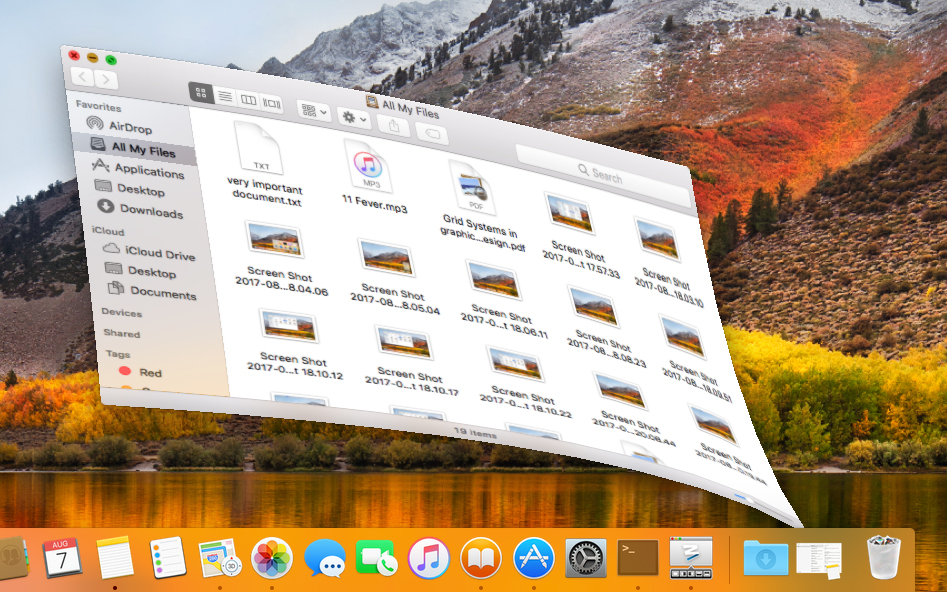Switch to Cover Flow view
Image resolution: width=947 pixels, height=592 pixels.
coord(272,104)
